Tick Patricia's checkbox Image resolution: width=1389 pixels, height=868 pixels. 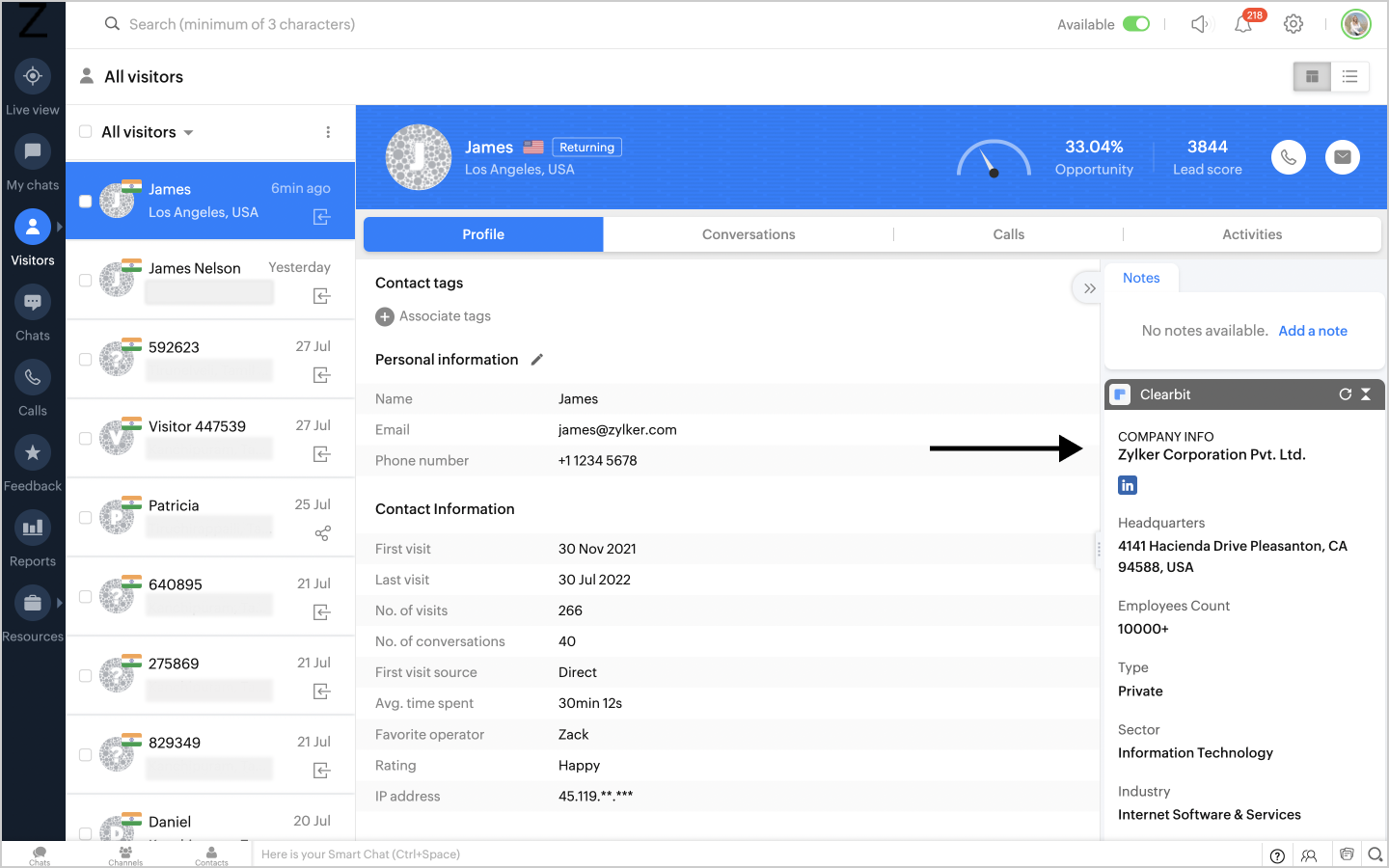pyautogui.click(x=85, y=518)
